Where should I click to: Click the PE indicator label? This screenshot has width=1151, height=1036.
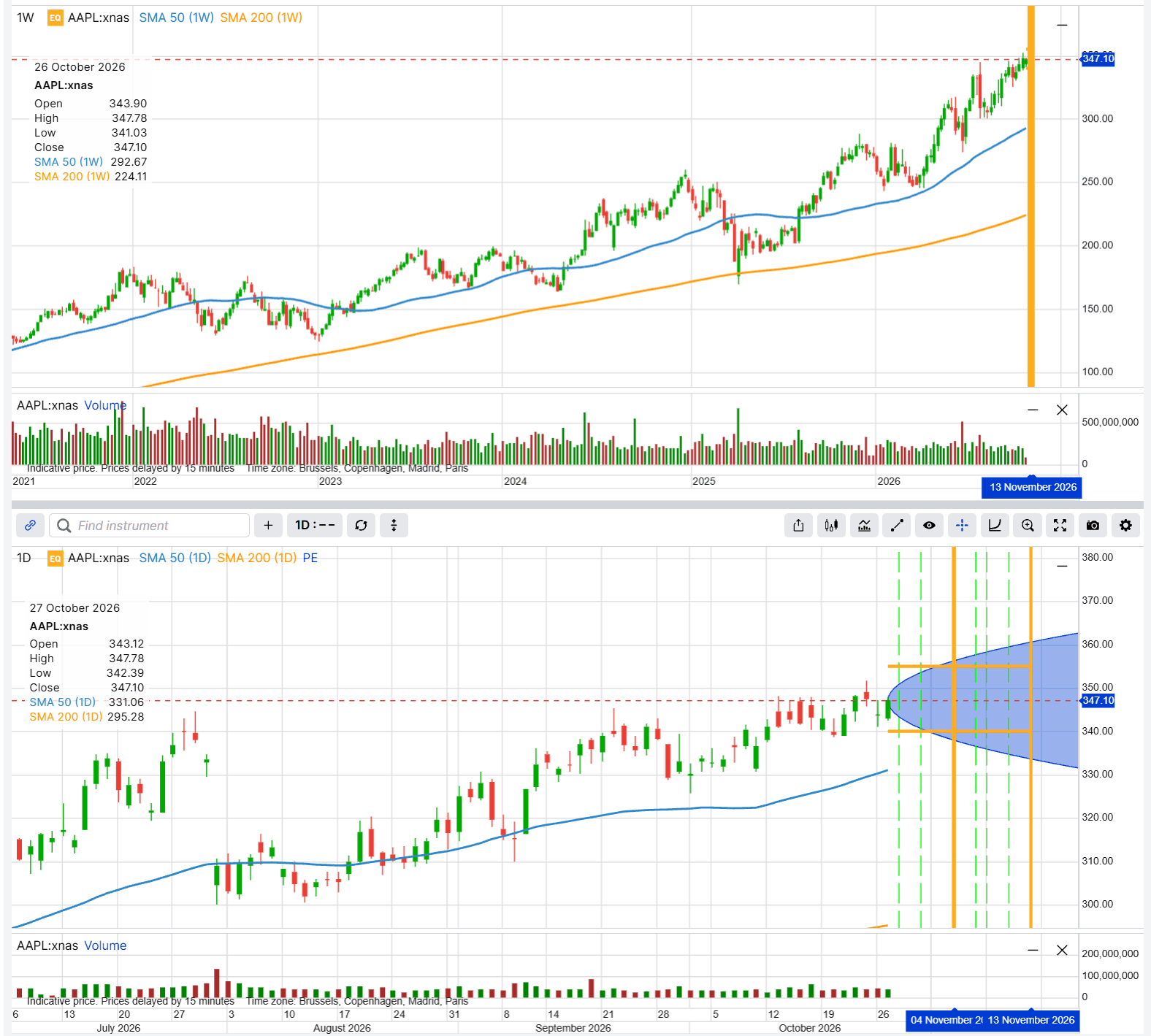[x=310, y=558]
